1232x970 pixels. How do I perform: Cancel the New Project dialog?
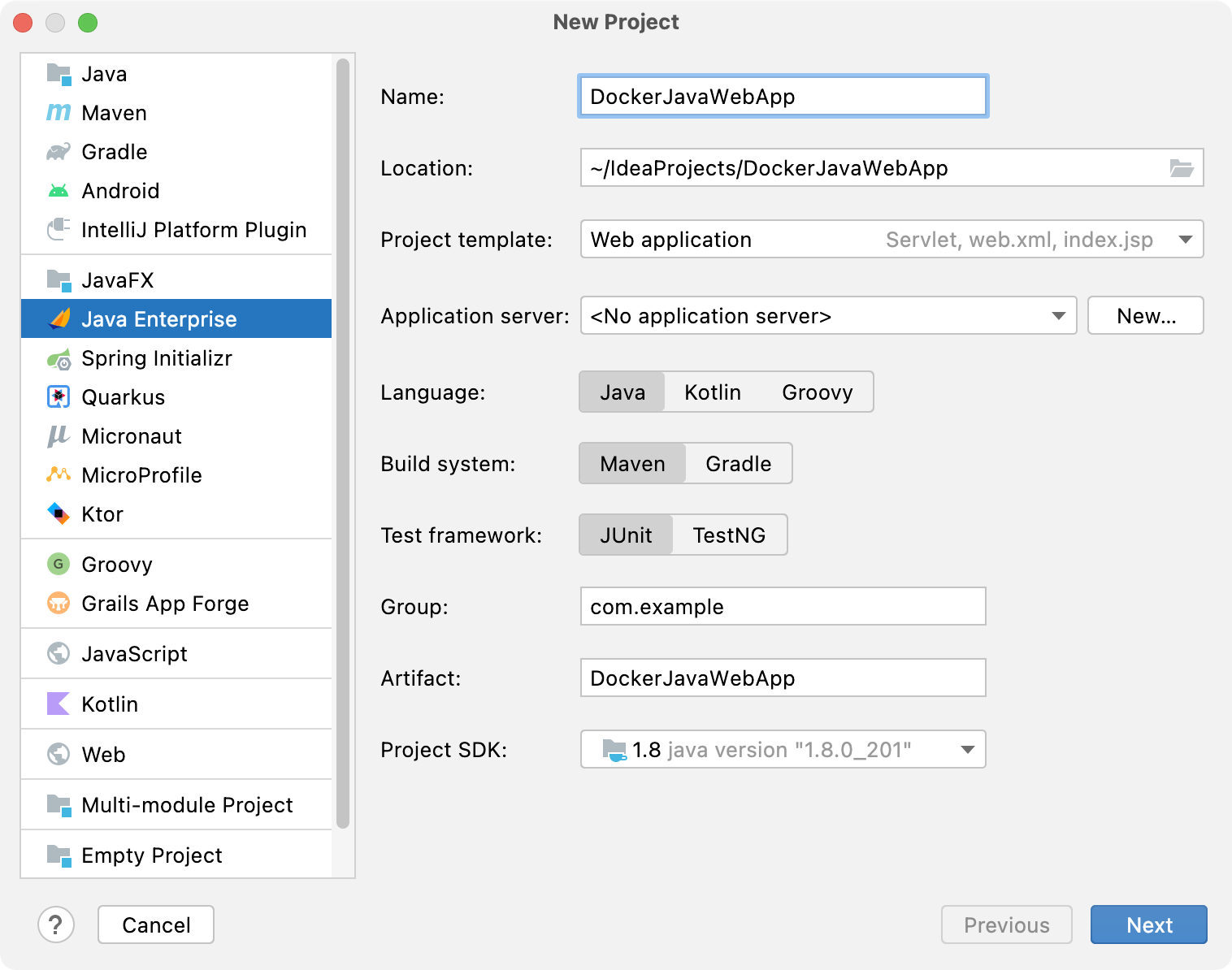click(x=156, y=925)
